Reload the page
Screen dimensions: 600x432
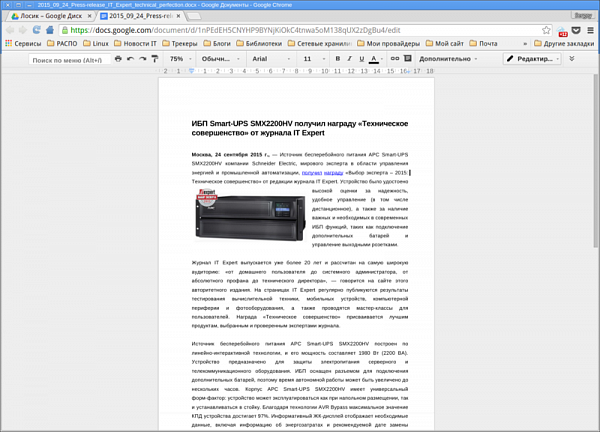pyautogui.click(x=36, y=30)
